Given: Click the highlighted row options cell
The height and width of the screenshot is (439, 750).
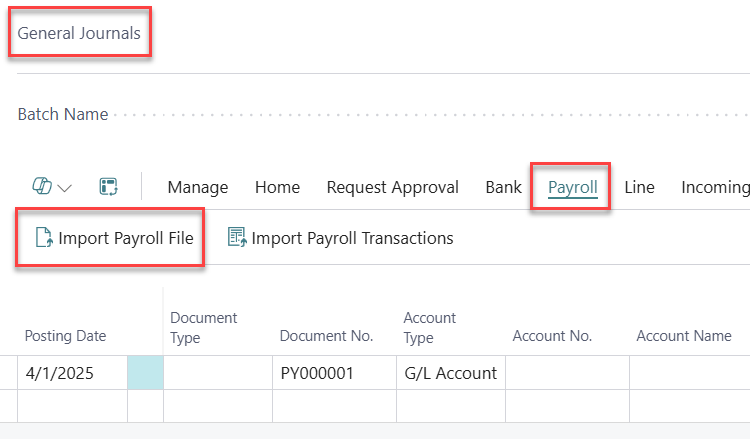Looking at the screenshot, I should click(145, 373).
